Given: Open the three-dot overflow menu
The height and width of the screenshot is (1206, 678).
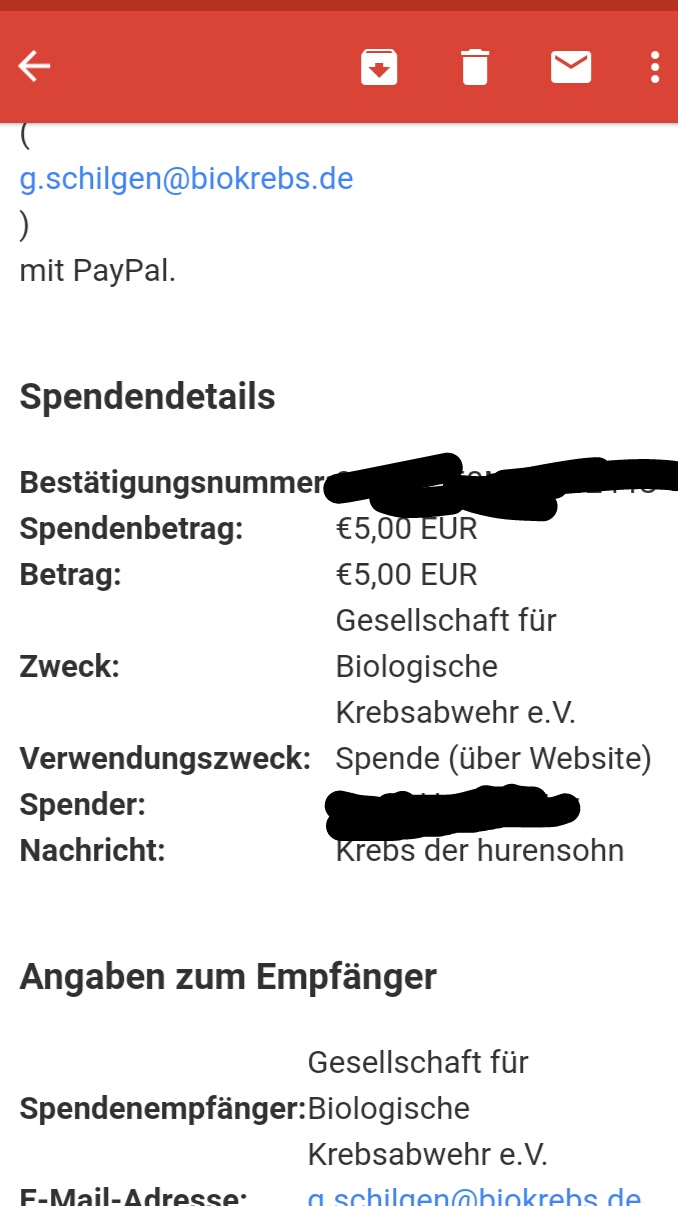Looking at the screenshot, I should coord(655,67).
